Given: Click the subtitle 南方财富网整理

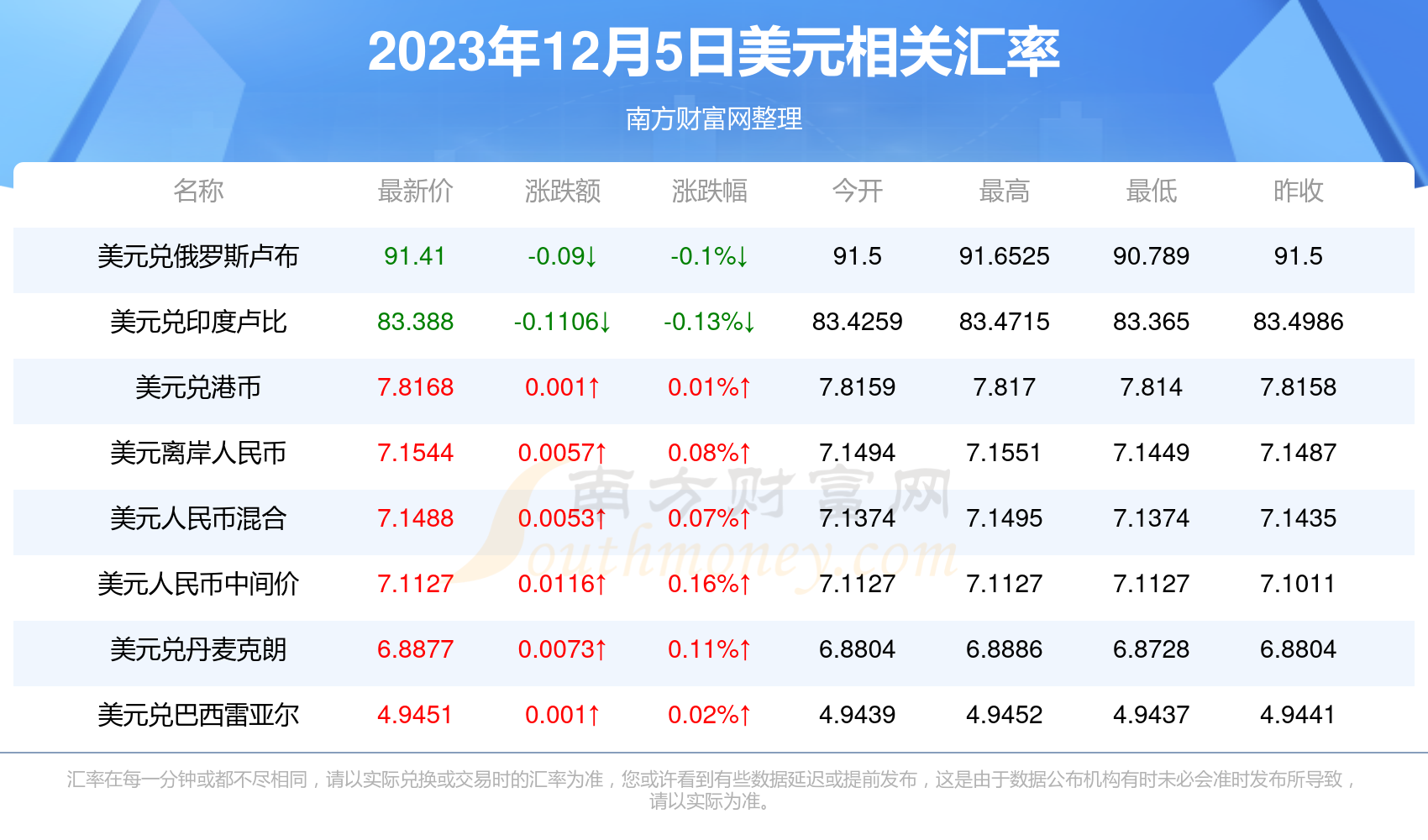Looking at the screenshot, I should [714, 118].
